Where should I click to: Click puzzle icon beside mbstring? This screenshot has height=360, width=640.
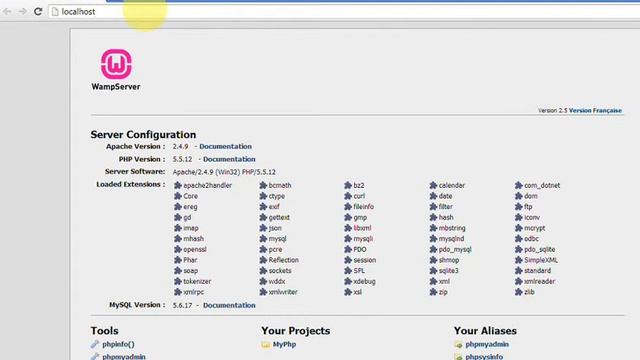tap(433, 228)
